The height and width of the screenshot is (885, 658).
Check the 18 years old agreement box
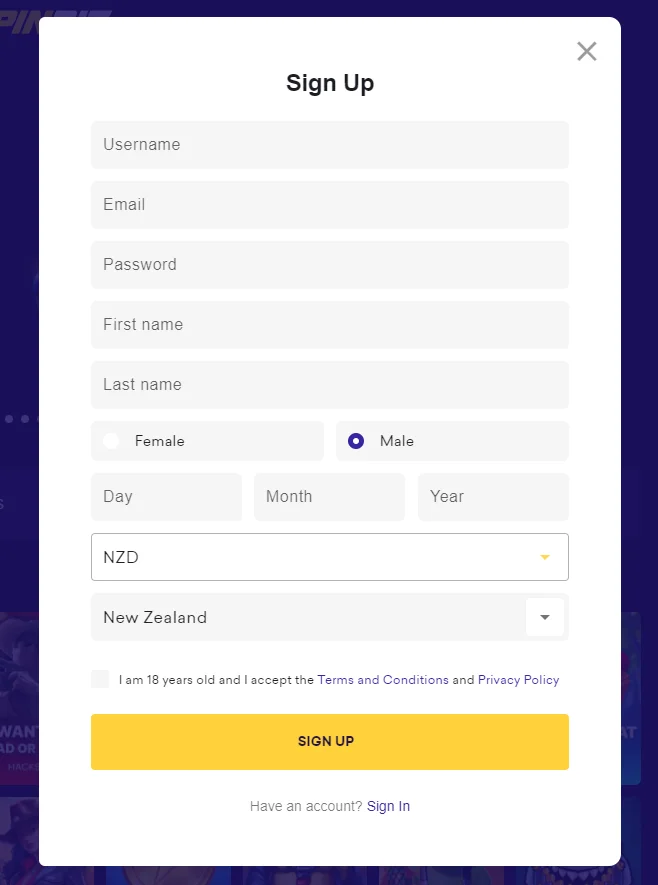100,678
